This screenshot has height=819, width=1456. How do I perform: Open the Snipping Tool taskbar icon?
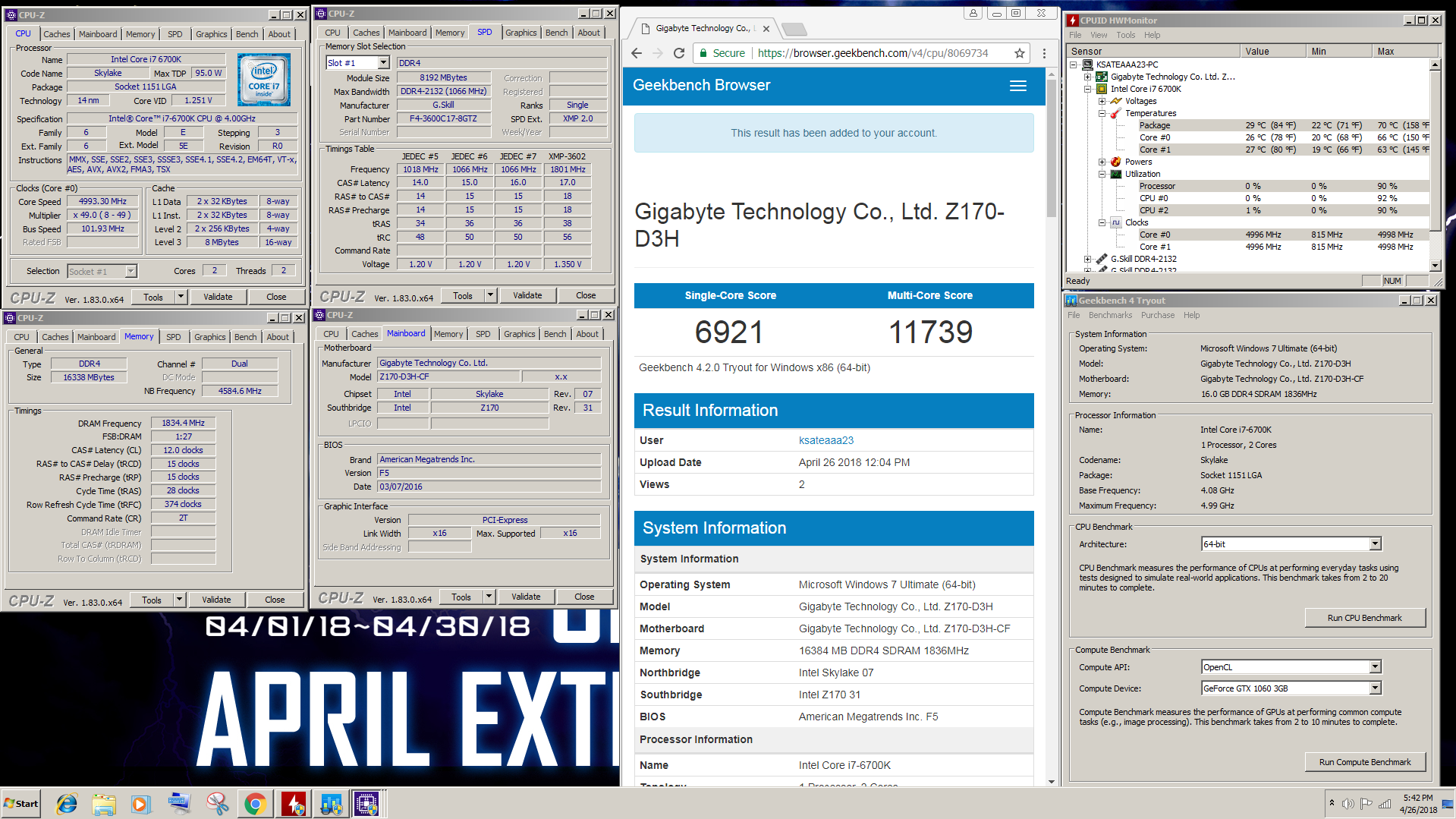coord(217,804)
